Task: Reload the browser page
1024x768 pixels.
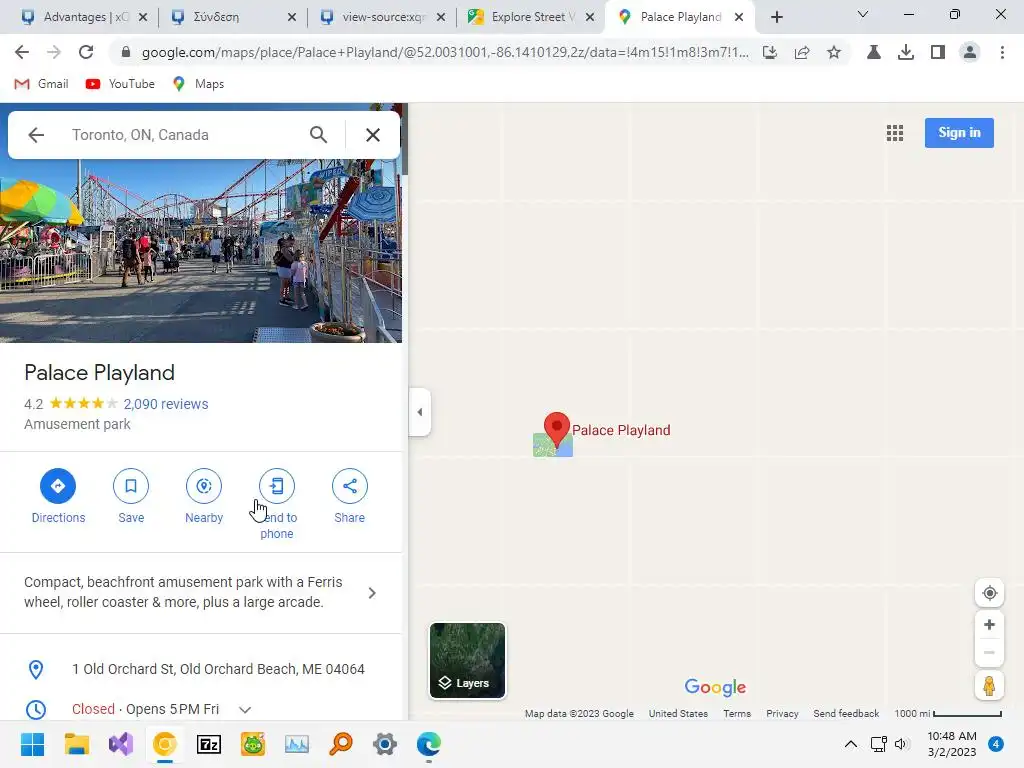Action: tap(86, 52)
